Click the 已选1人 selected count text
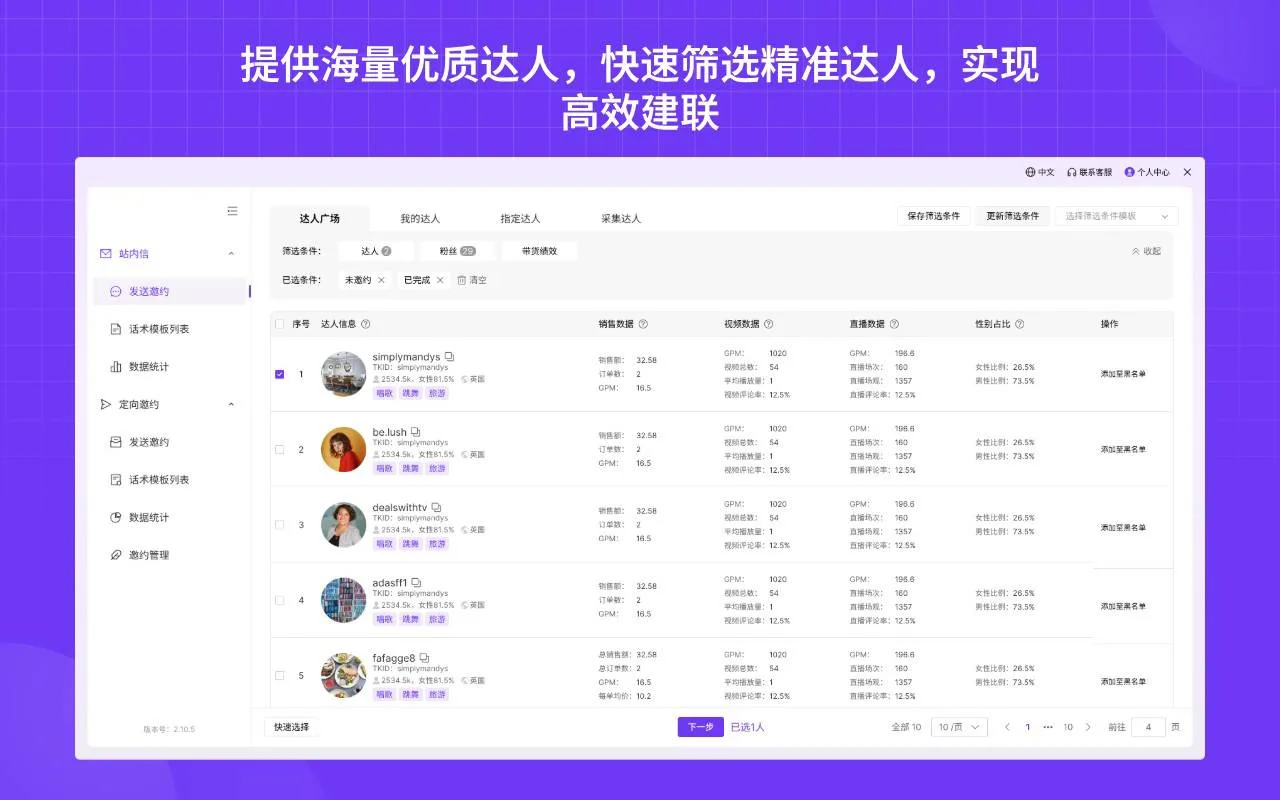This screenshot has width=1280, height=800. (747, 727)
